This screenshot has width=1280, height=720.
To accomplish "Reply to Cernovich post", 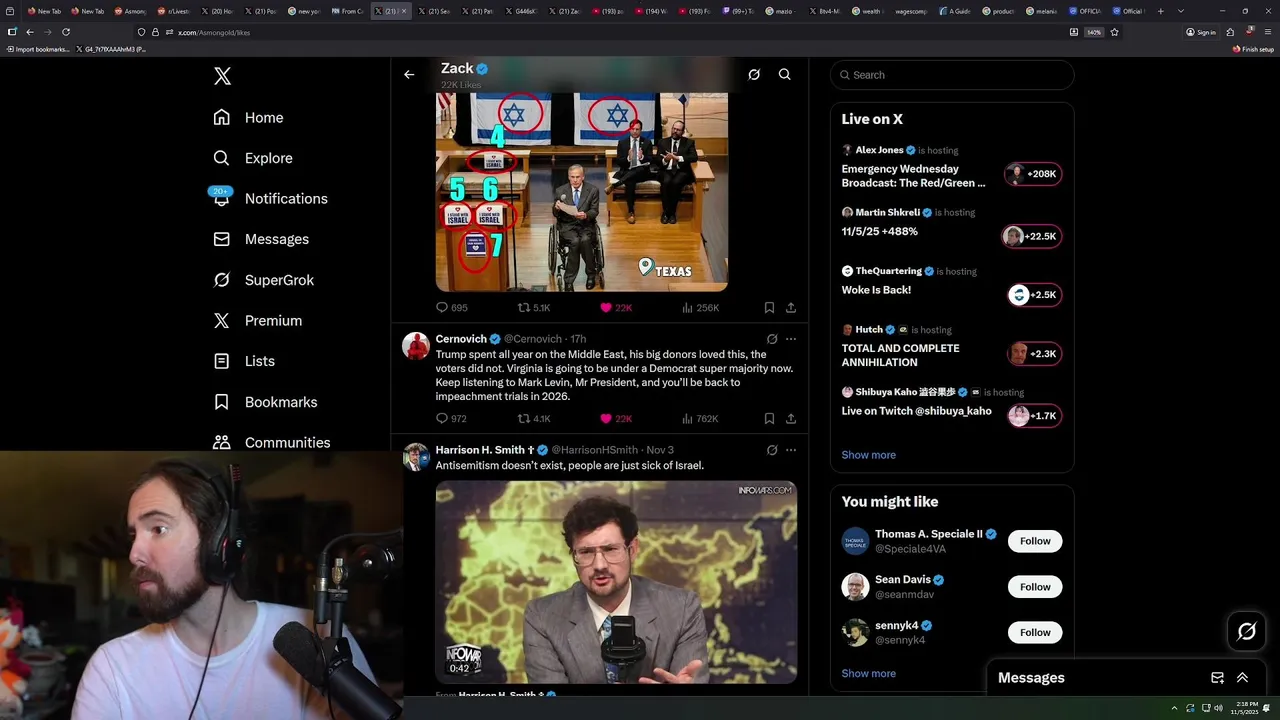I will click(452, 419).
